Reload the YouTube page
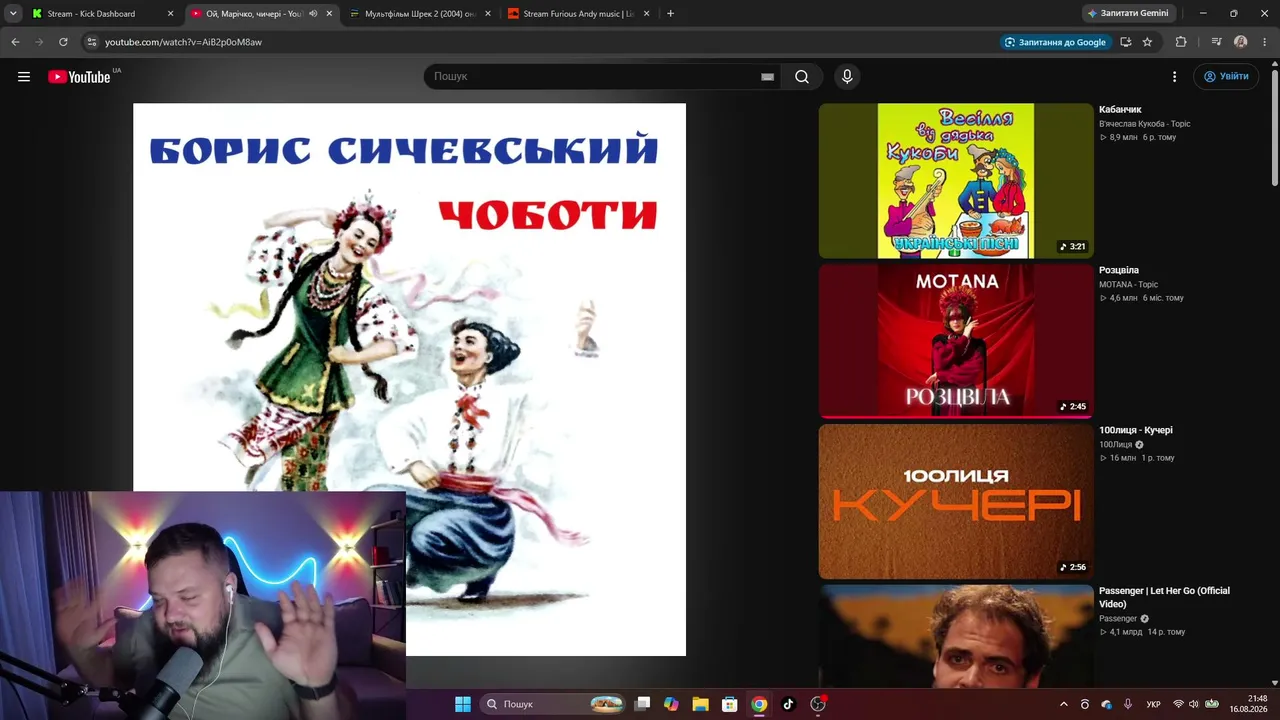This screenshot has width=1280, height=720. [63, 42]
